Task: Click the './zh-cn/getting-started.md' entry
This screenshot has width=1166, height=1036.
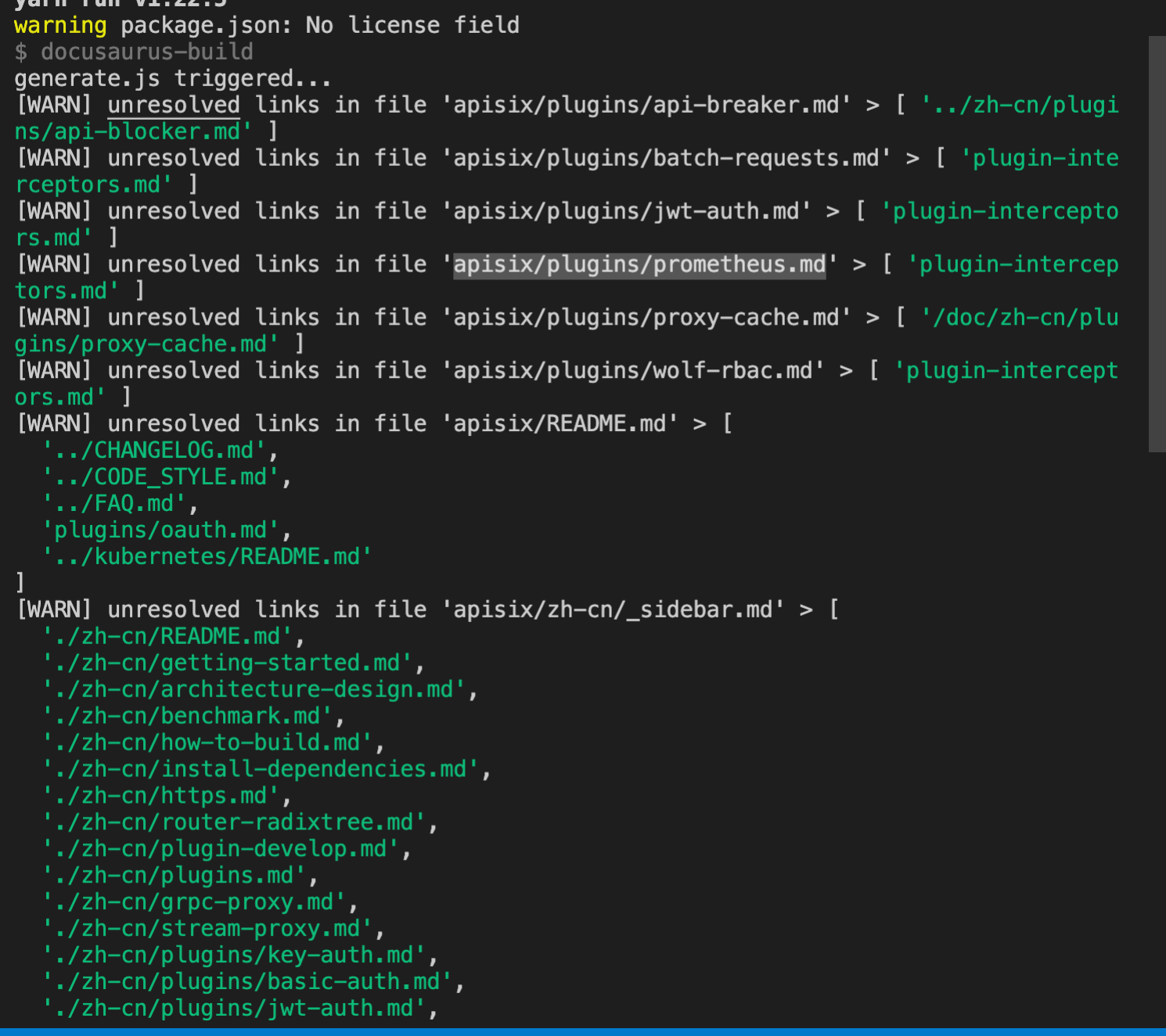Action: click(x=227, y=663)
